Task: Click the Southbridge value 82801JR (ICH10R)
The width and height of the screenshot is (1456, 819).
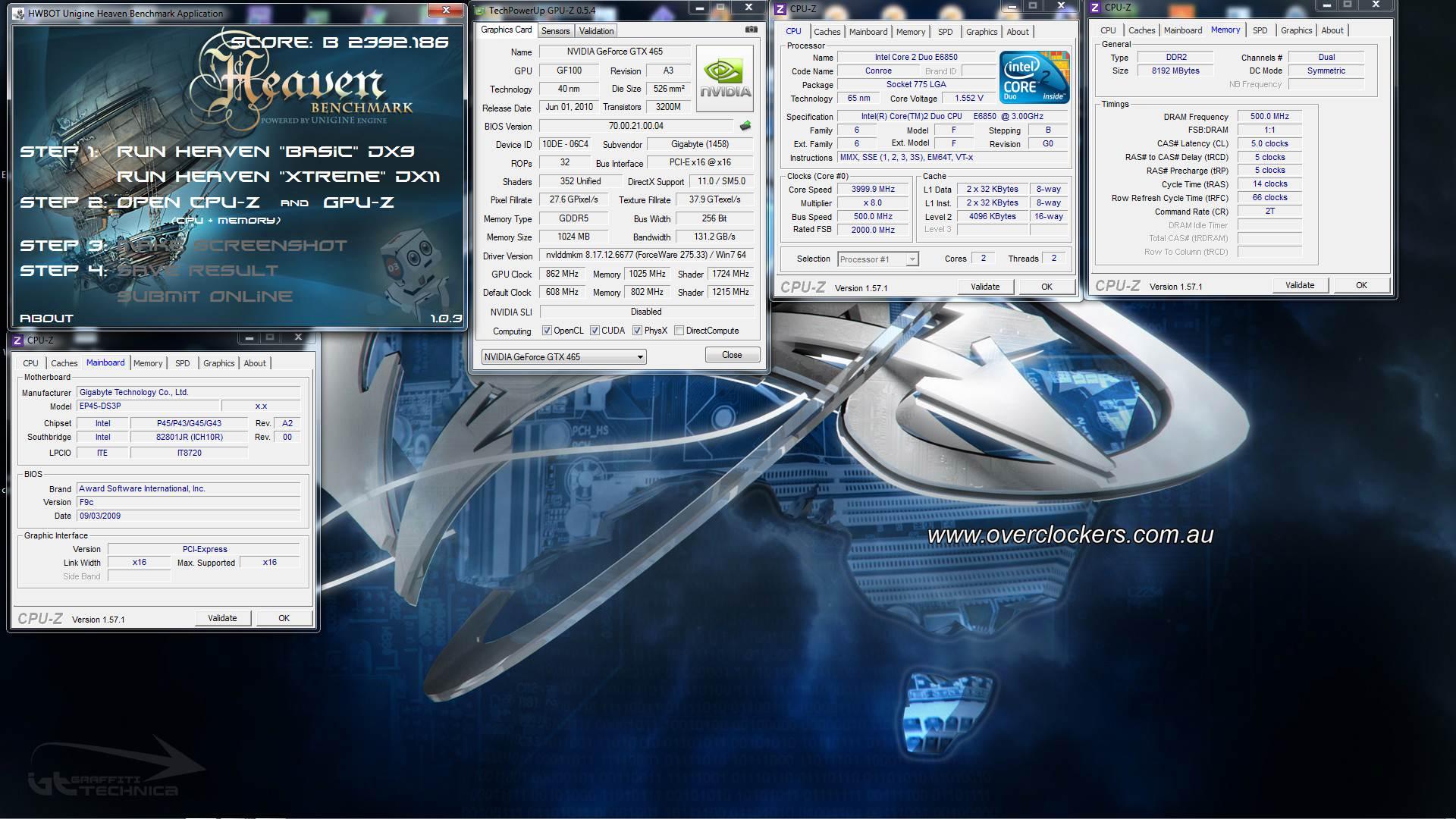Action: point(189,437)
